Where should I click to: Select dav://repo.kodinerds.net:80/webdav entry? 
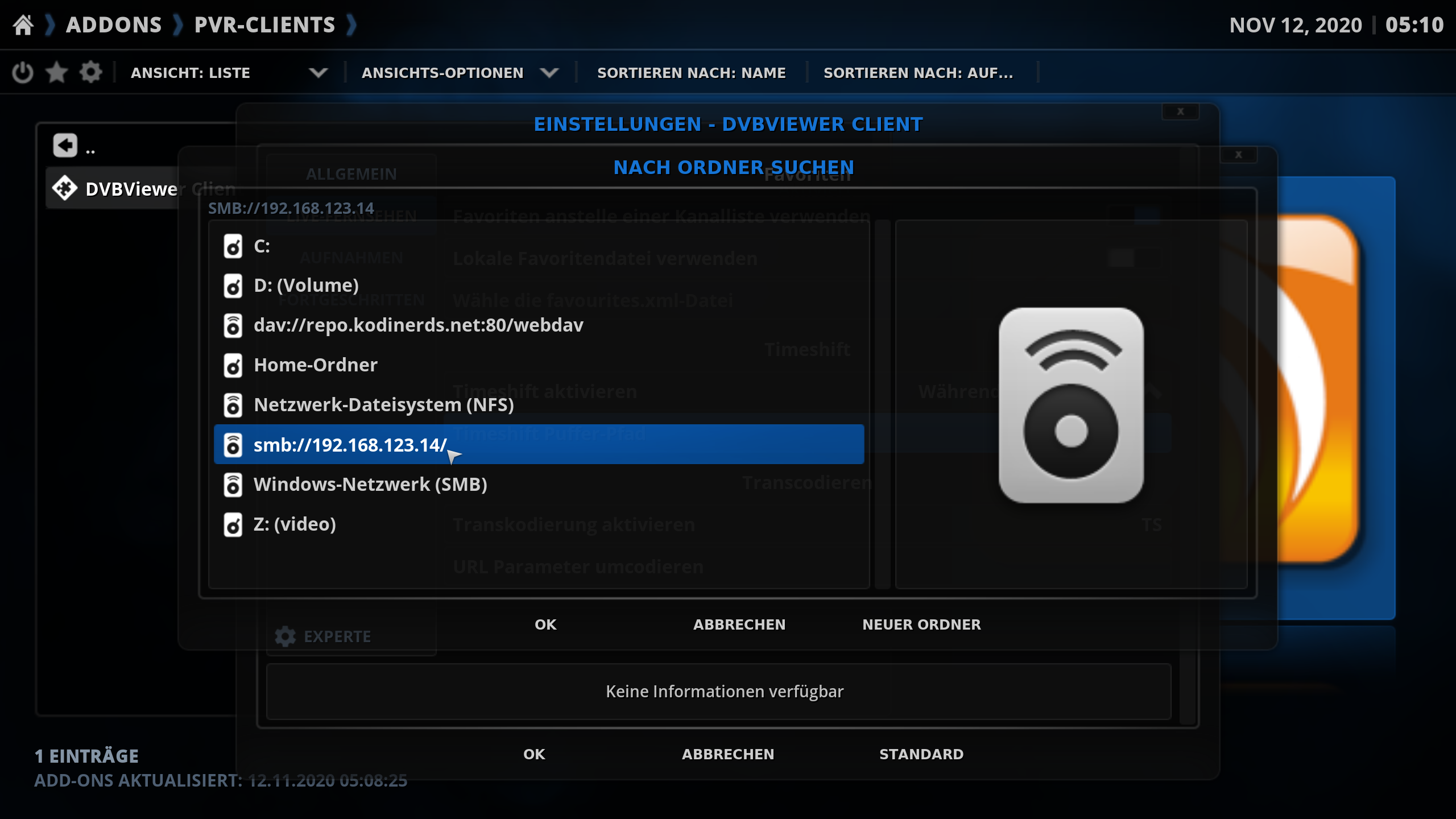click(x=539, y=325)
